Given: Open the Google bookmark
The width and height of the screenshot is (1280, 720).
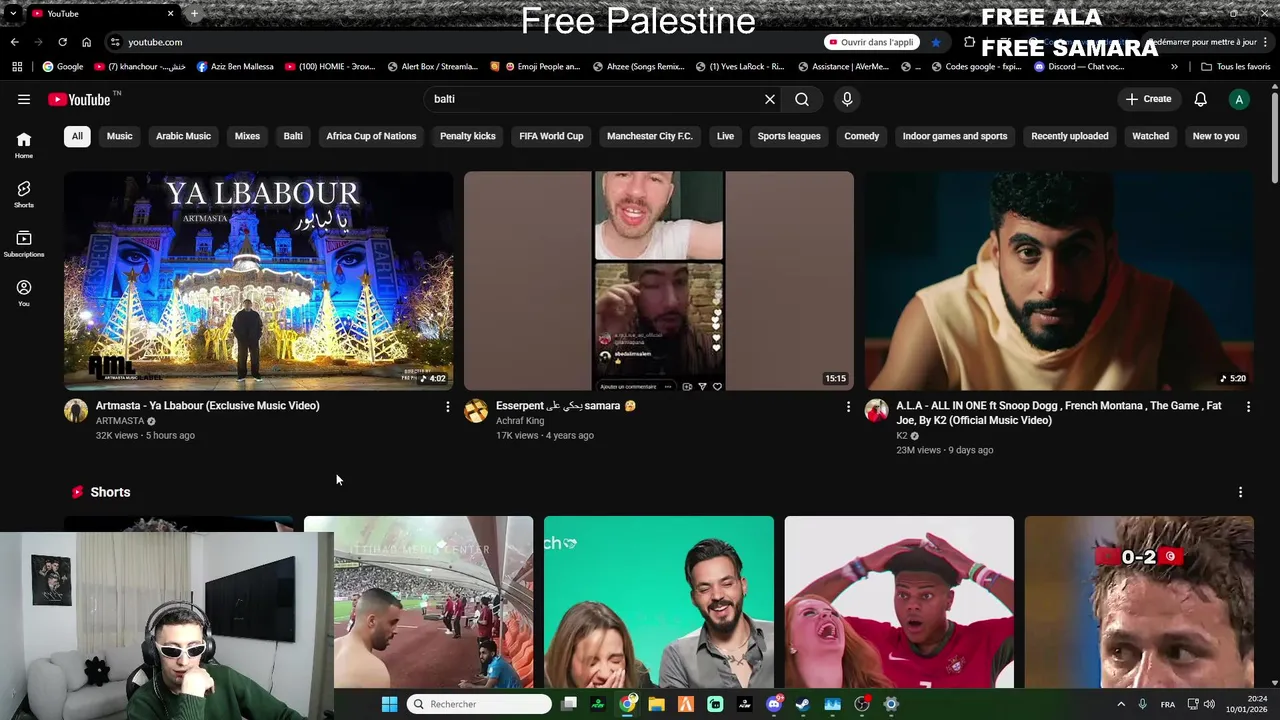Looking at the screenshot, I should coord(63,67).
